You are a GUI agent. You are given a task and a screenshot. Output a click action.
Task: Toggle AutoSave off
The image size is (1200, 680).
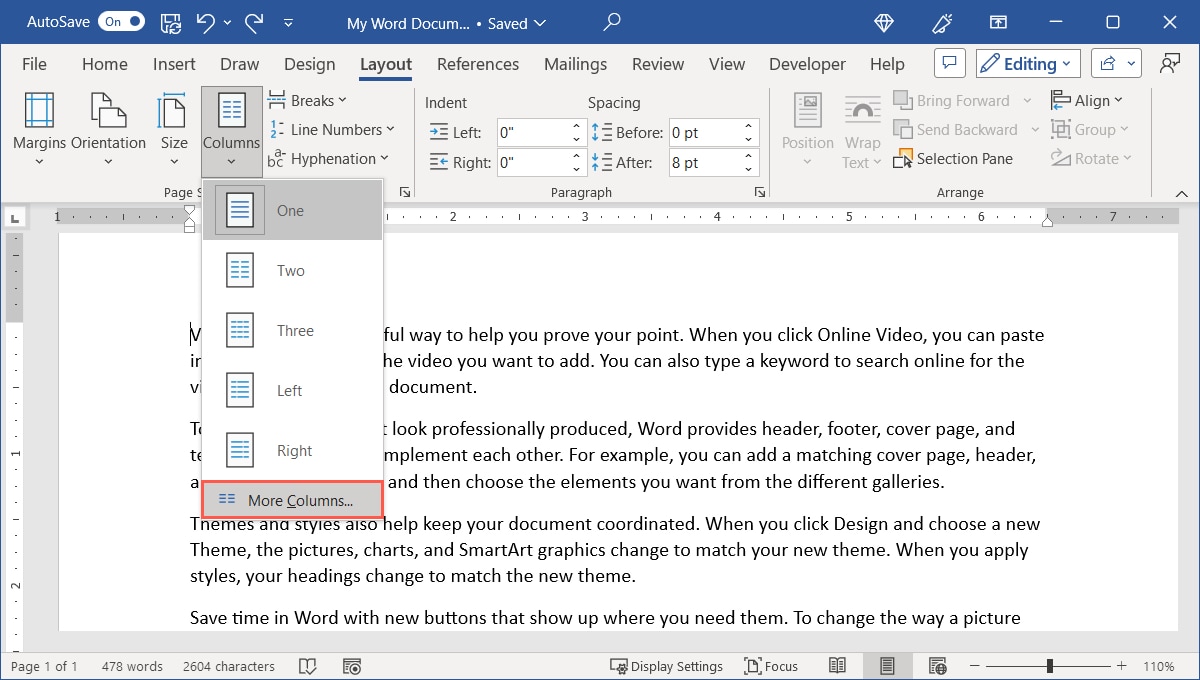(x=120, y=20)
